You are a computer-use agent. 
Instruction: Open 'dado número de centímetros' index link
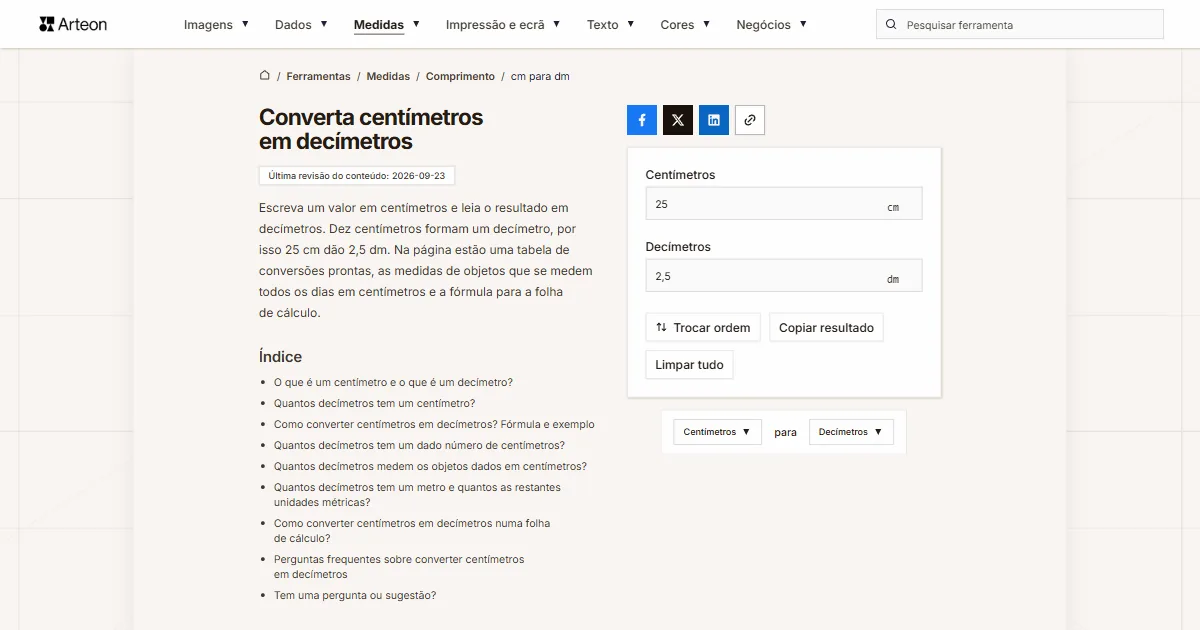[x=419, y=445]
